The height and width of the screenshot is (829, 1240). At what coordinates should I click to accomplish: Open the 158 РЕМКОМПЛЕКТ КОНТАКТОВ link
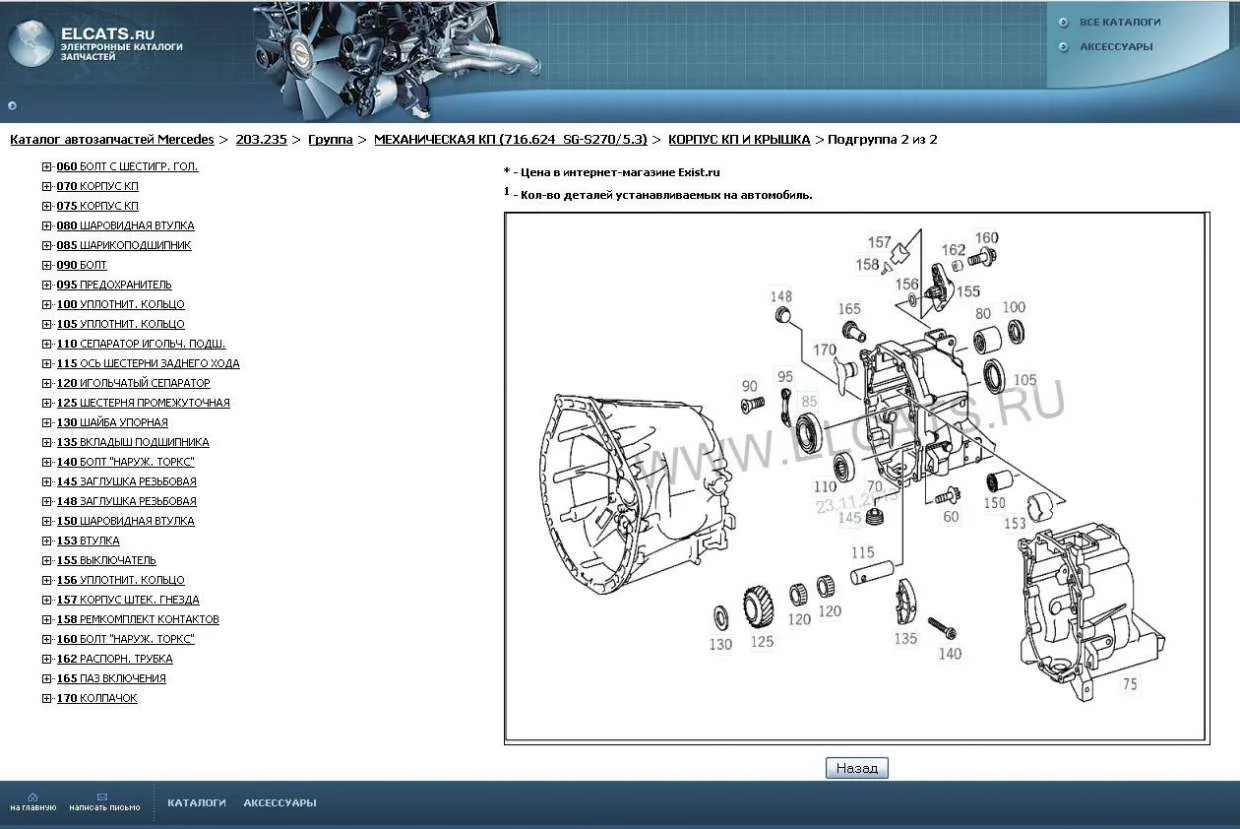pyautogui.click(x=138, y=619)
